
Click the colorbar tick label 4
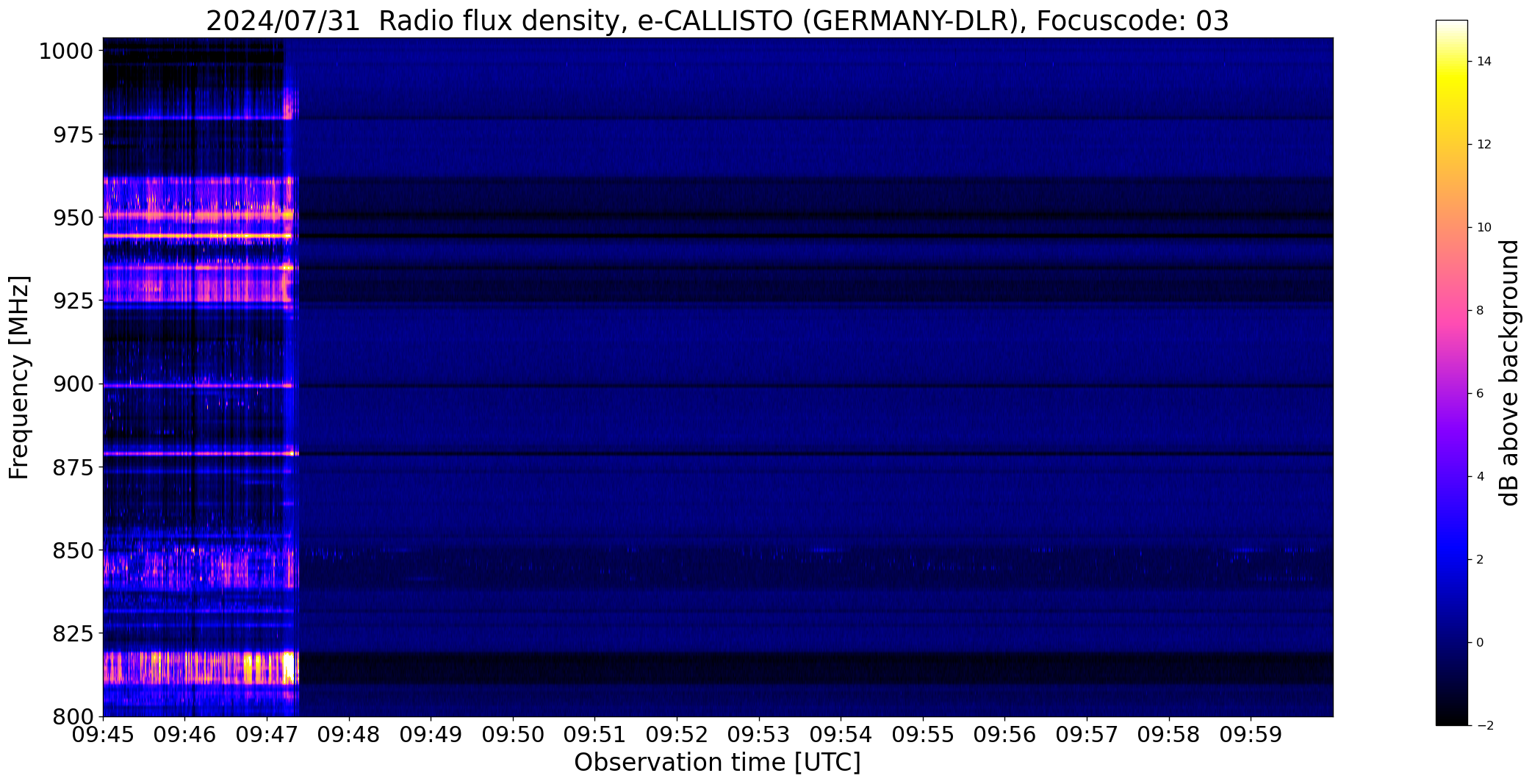1480,477
